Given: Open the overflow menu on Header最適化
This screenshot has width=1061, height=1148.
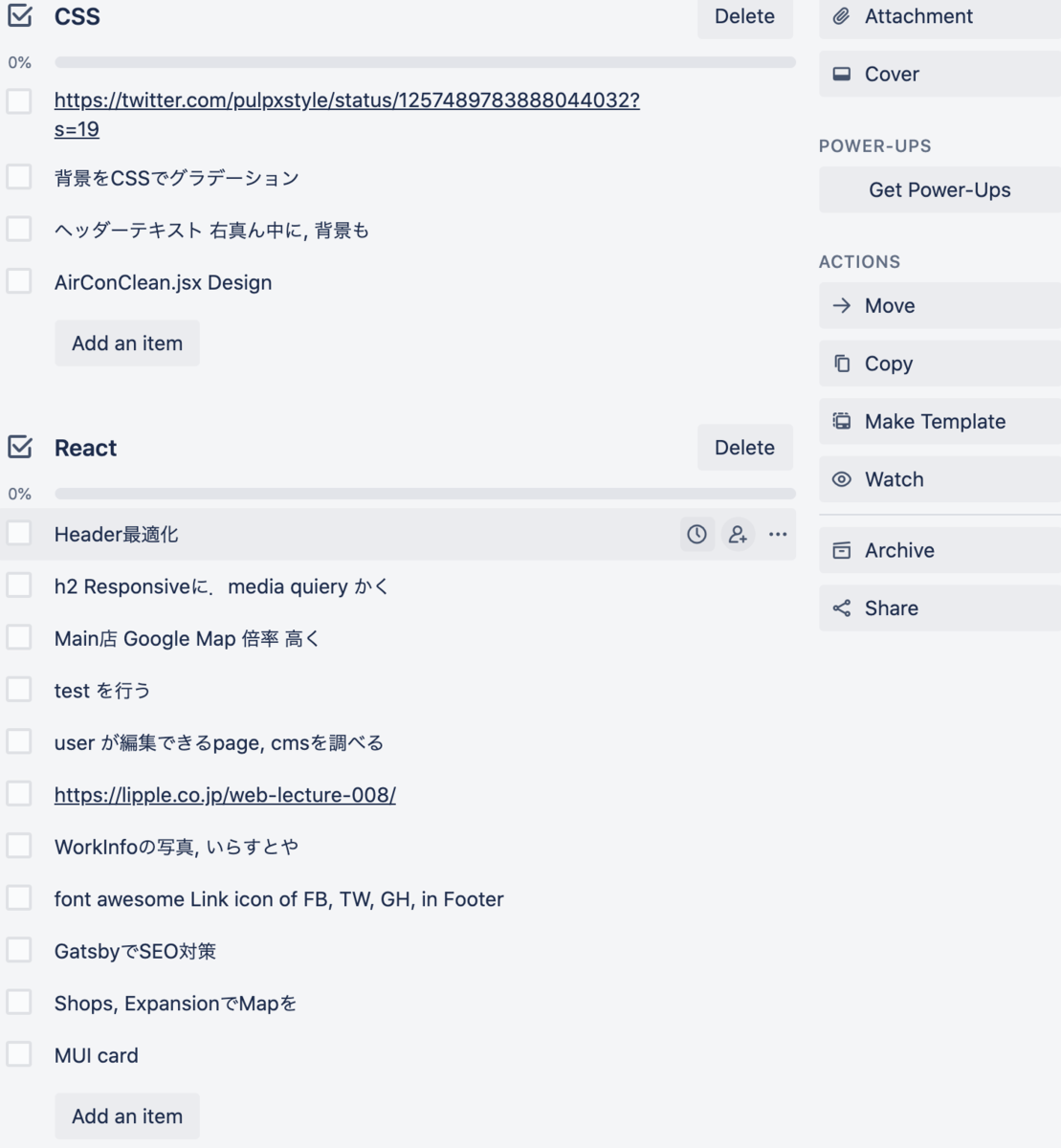Looking at the screenshot, I should point(777,534).
